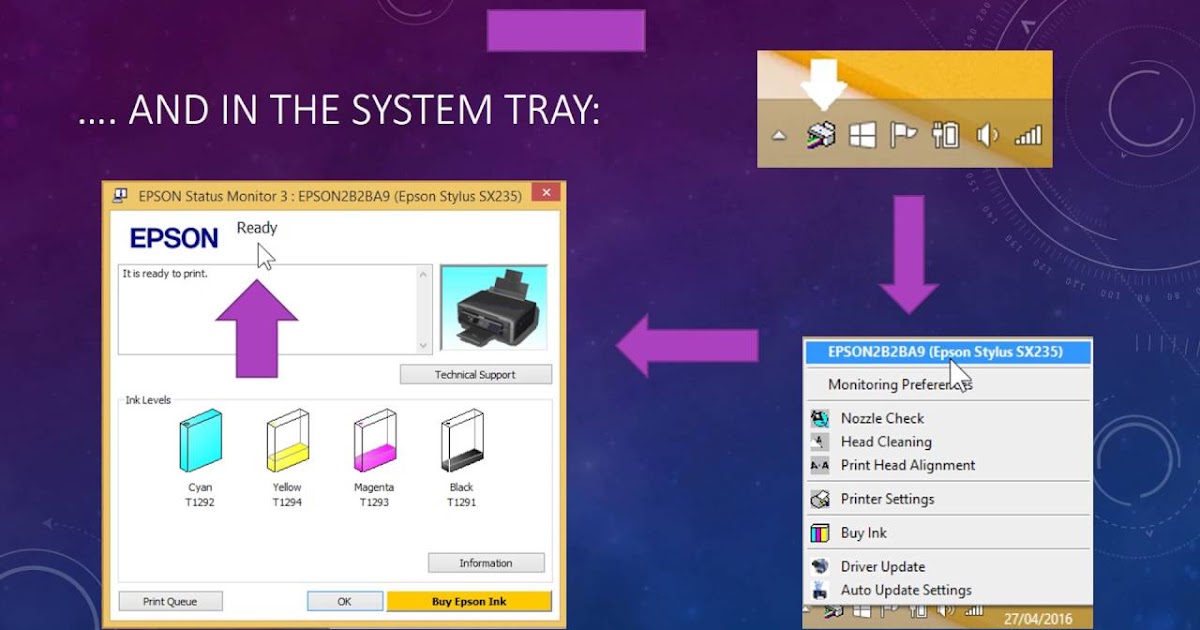Click the Buy Ink colored icon
The width and height of the screenshot is (1200, 630).
[x=820, y=532]
